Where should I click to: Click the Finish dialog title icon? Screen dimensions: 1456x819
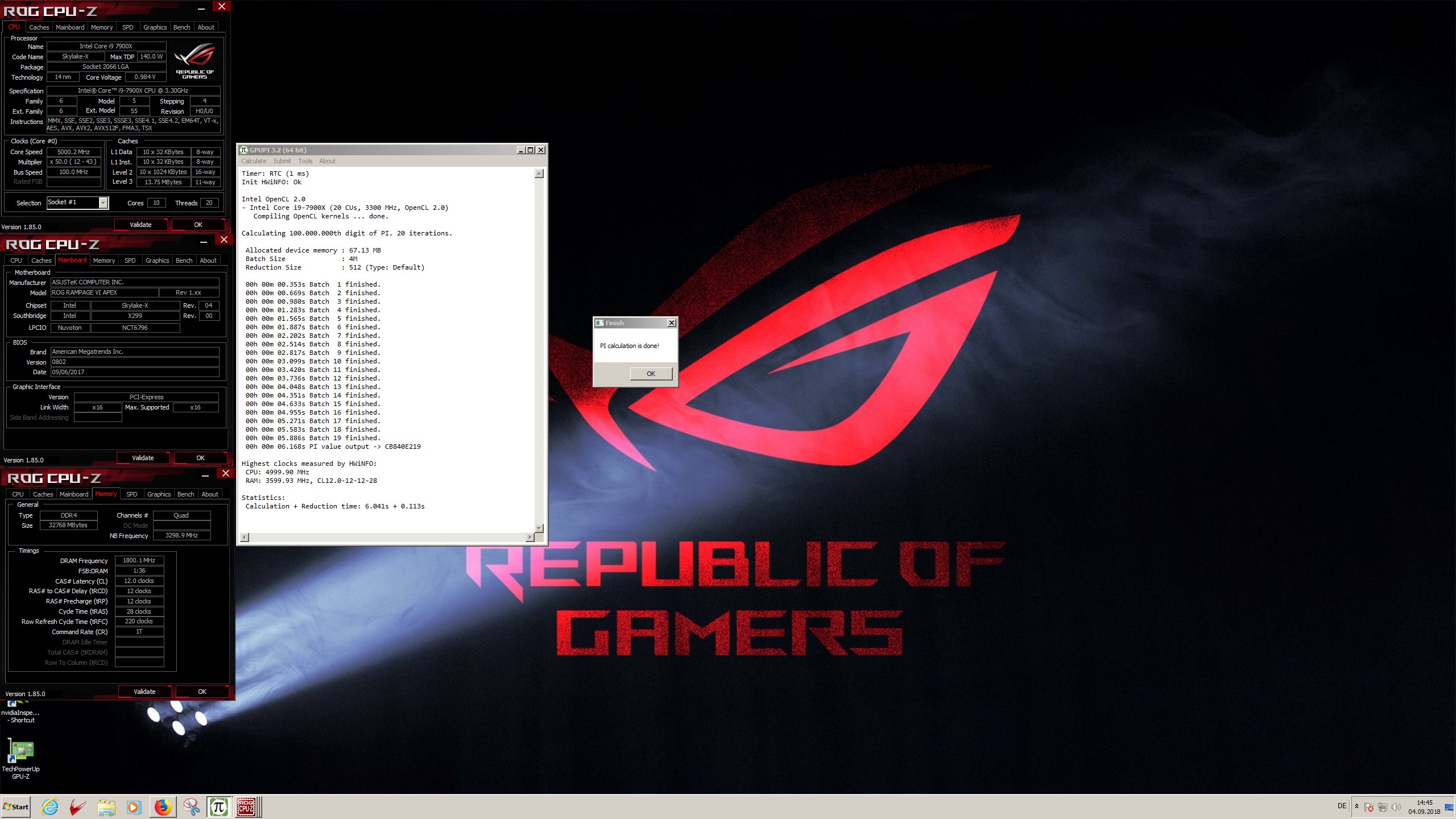pos(599,323)
